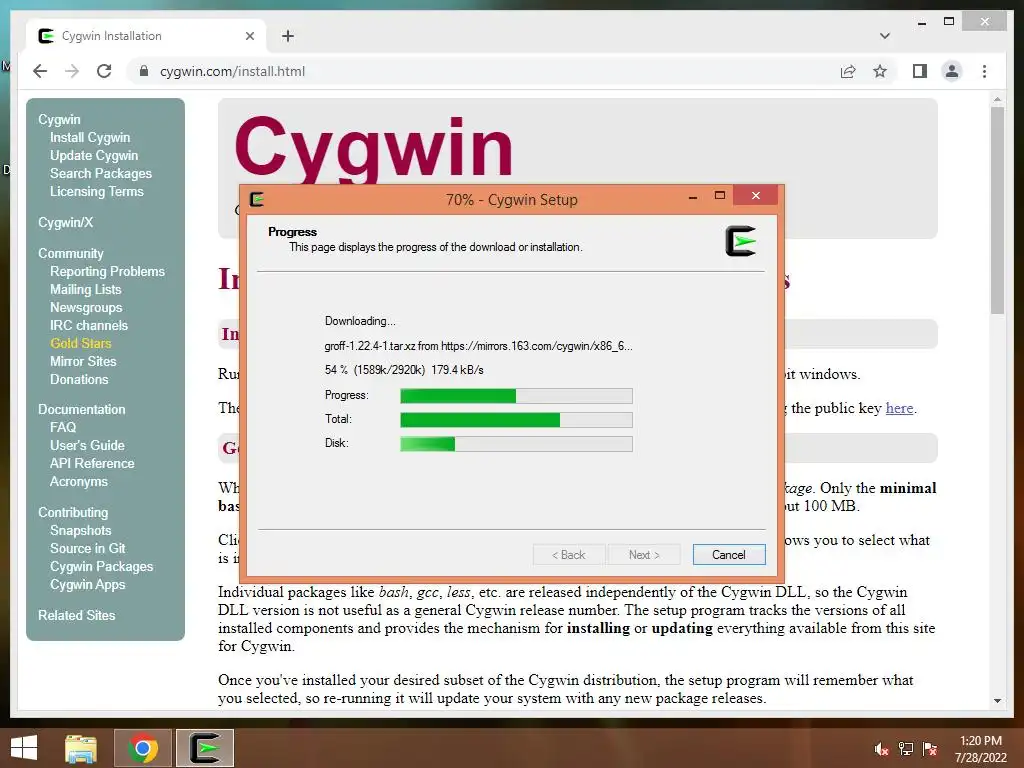Open API Reference link
Viewport: 1024px width, 768px height.
(92, 463)
